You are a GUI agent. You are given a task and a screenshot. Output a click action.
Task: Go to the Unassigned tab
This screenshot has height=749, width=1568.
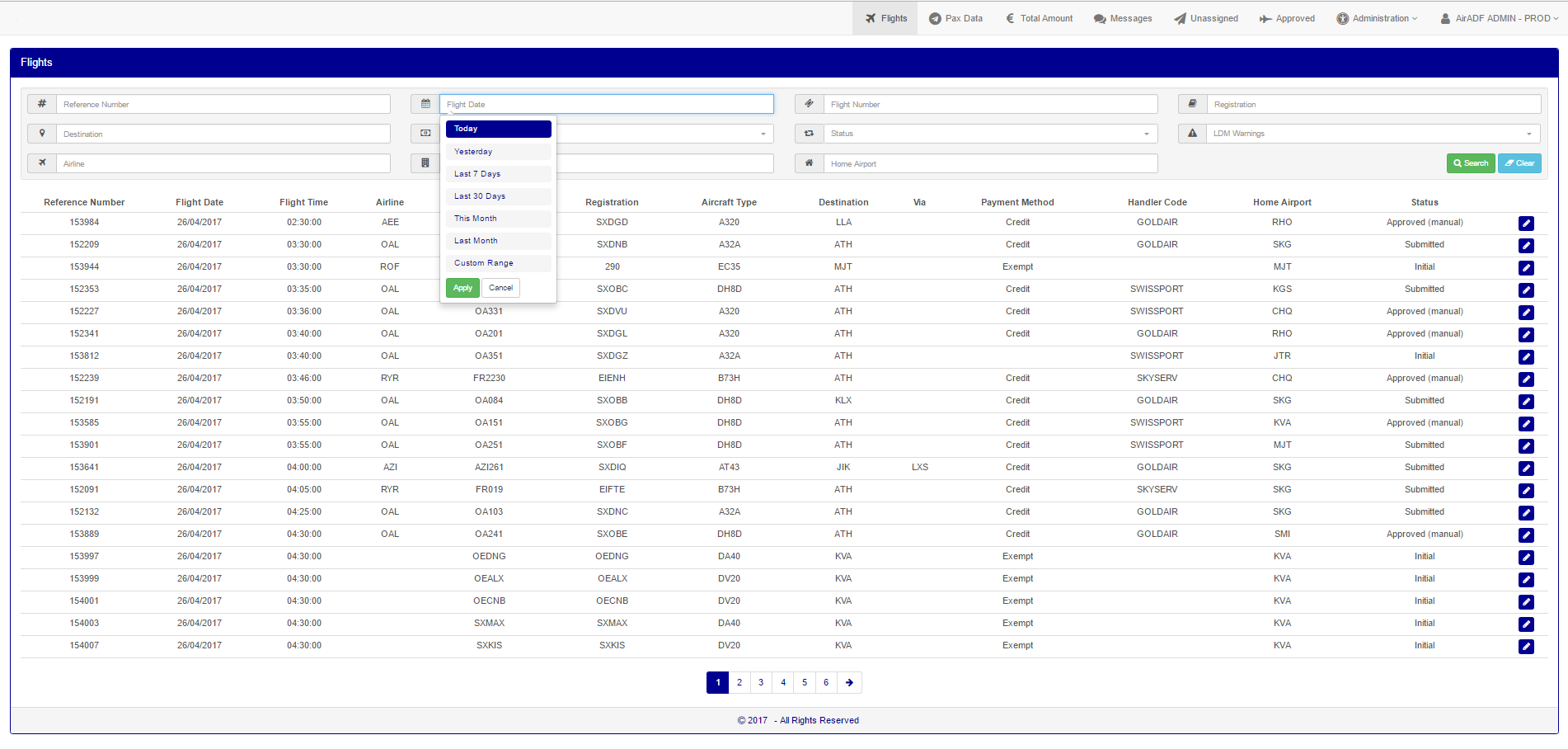[x=1206, y=18]
